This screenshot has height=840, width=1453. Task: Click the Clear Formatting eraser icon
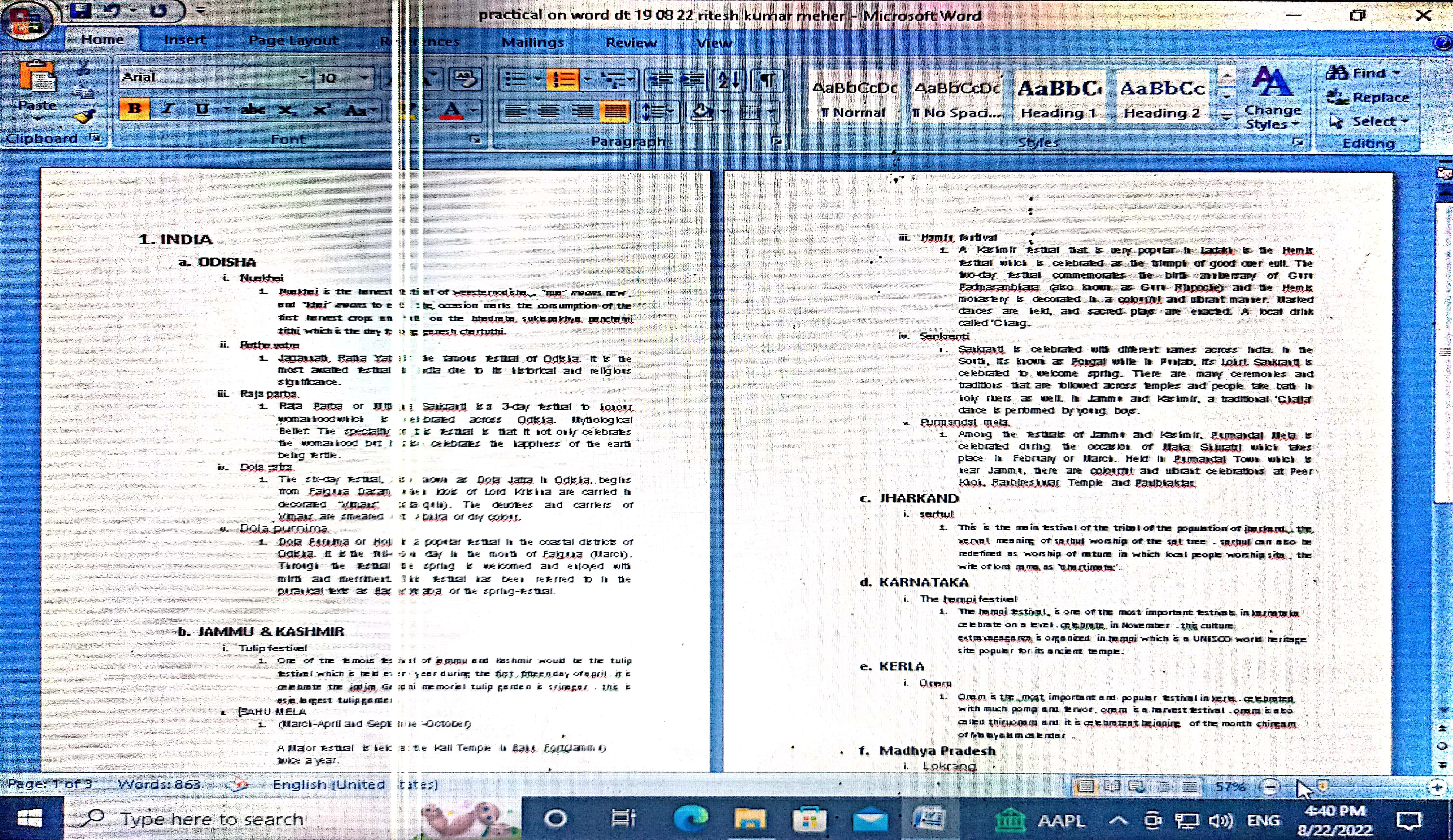point(465,79)
